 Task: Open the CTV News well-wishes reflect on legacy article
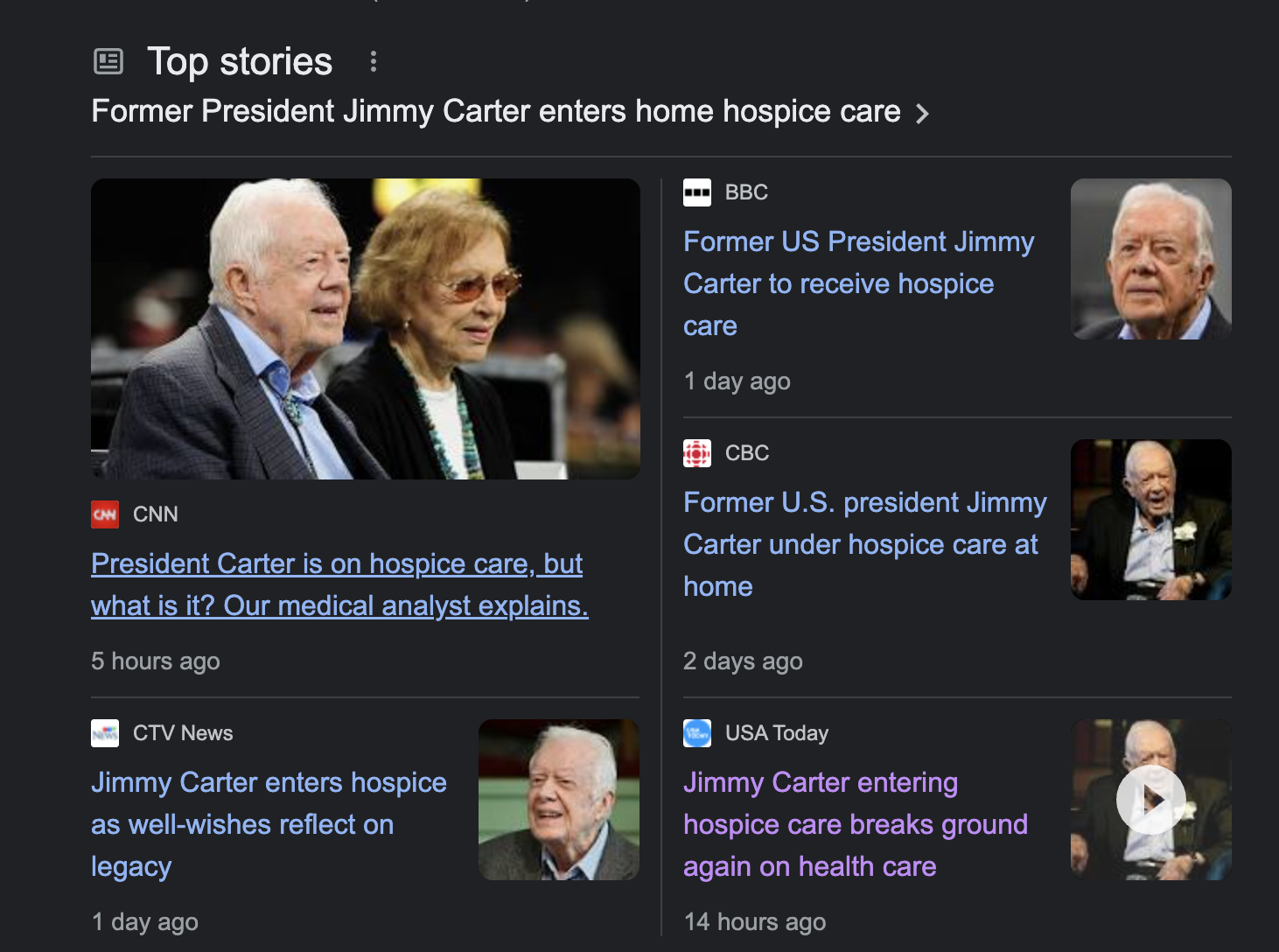(x=269, y=824)
